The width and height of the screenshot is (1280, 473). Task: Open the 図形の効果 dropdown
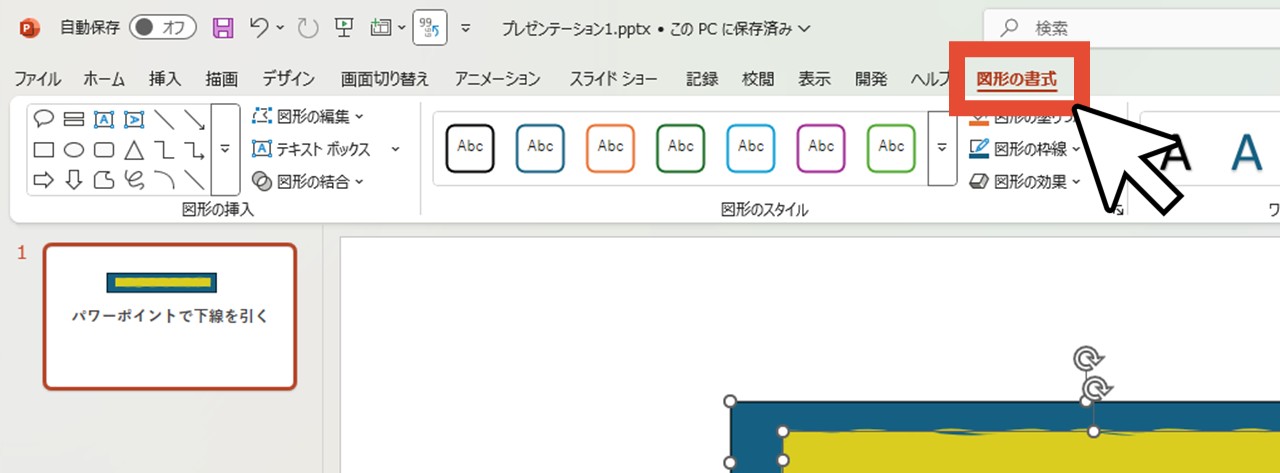click(1025, 182)
